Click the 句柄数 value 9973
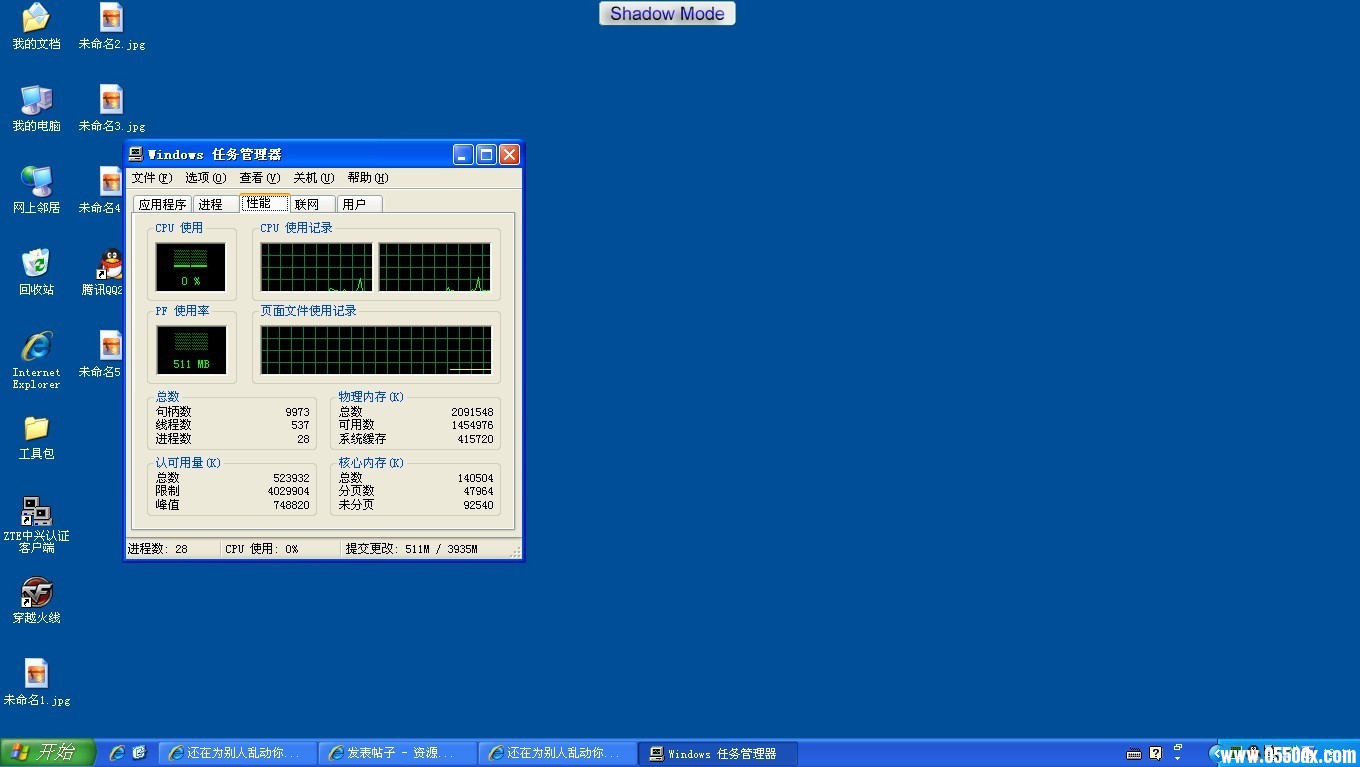 (x=297, y=412)
